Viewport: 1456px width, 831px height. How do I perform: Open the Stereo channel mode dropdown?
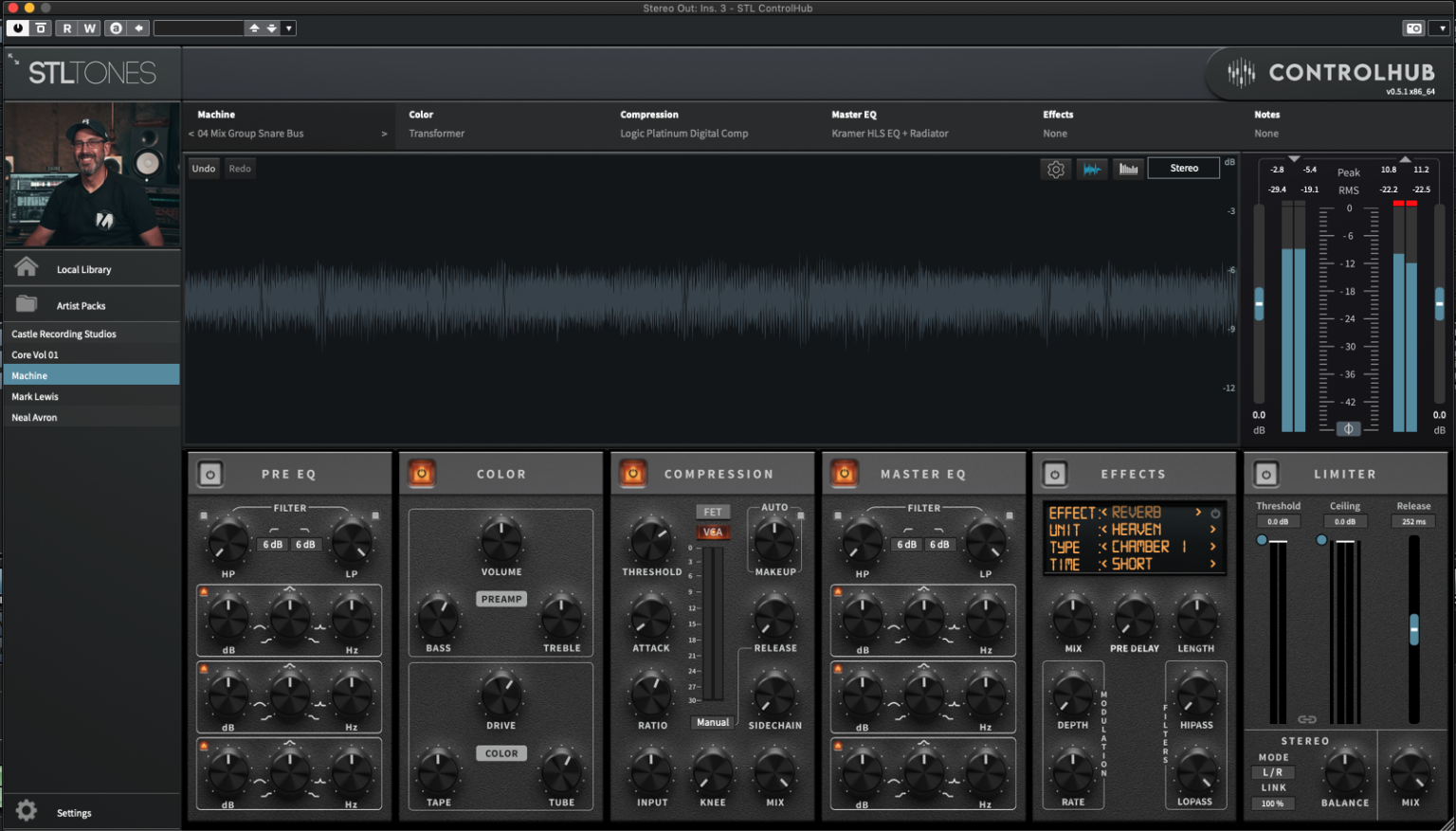pyautogui.click(x=1183, y=169)
